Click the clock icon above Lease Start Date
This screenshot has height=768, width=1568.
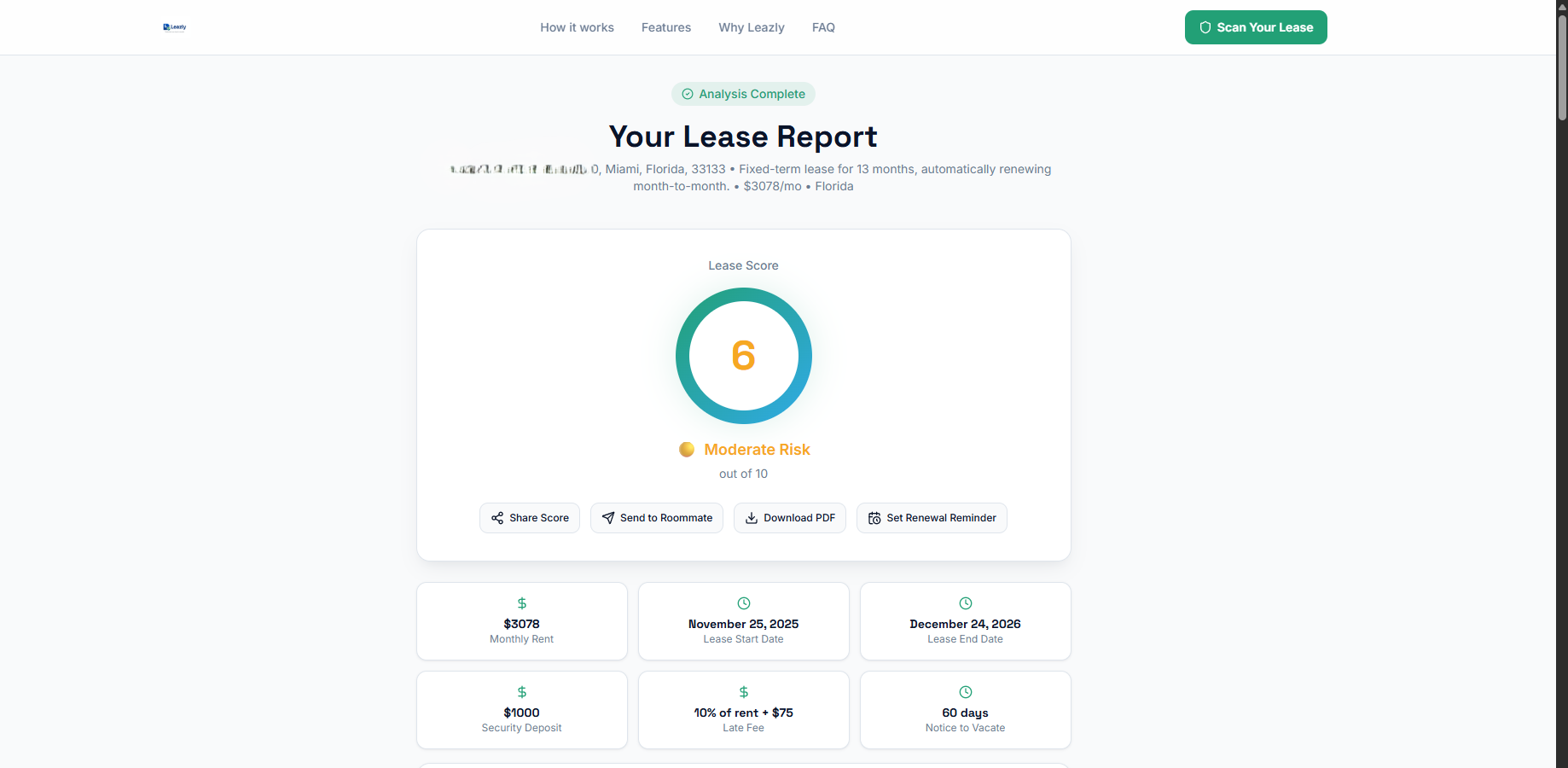[744, 603]
